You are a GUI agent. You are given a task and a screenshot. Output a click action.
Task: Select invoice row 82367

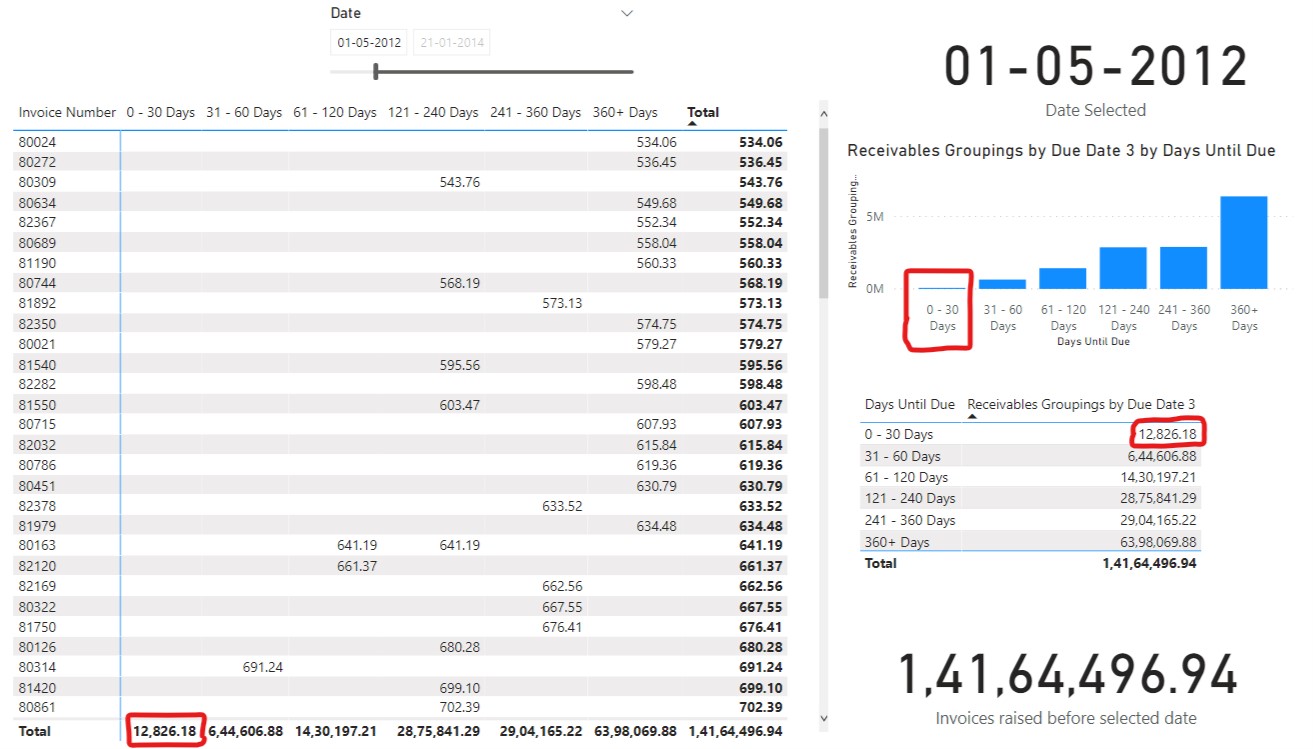[401, 222]
